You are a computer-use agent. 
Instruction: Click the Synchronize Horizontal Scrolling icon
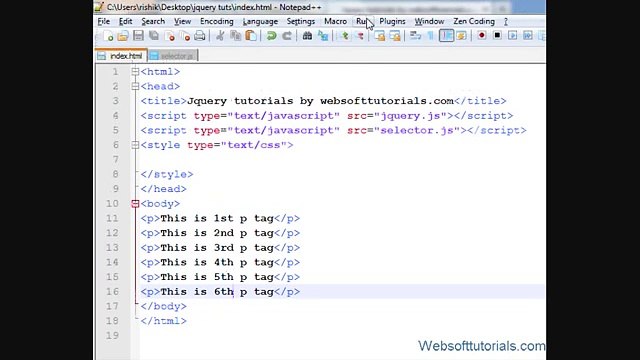point(395,36)
